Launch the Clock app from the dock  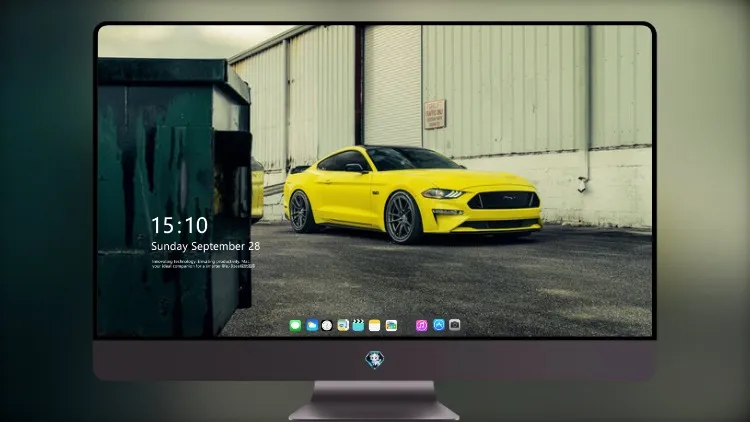point(327,326)
